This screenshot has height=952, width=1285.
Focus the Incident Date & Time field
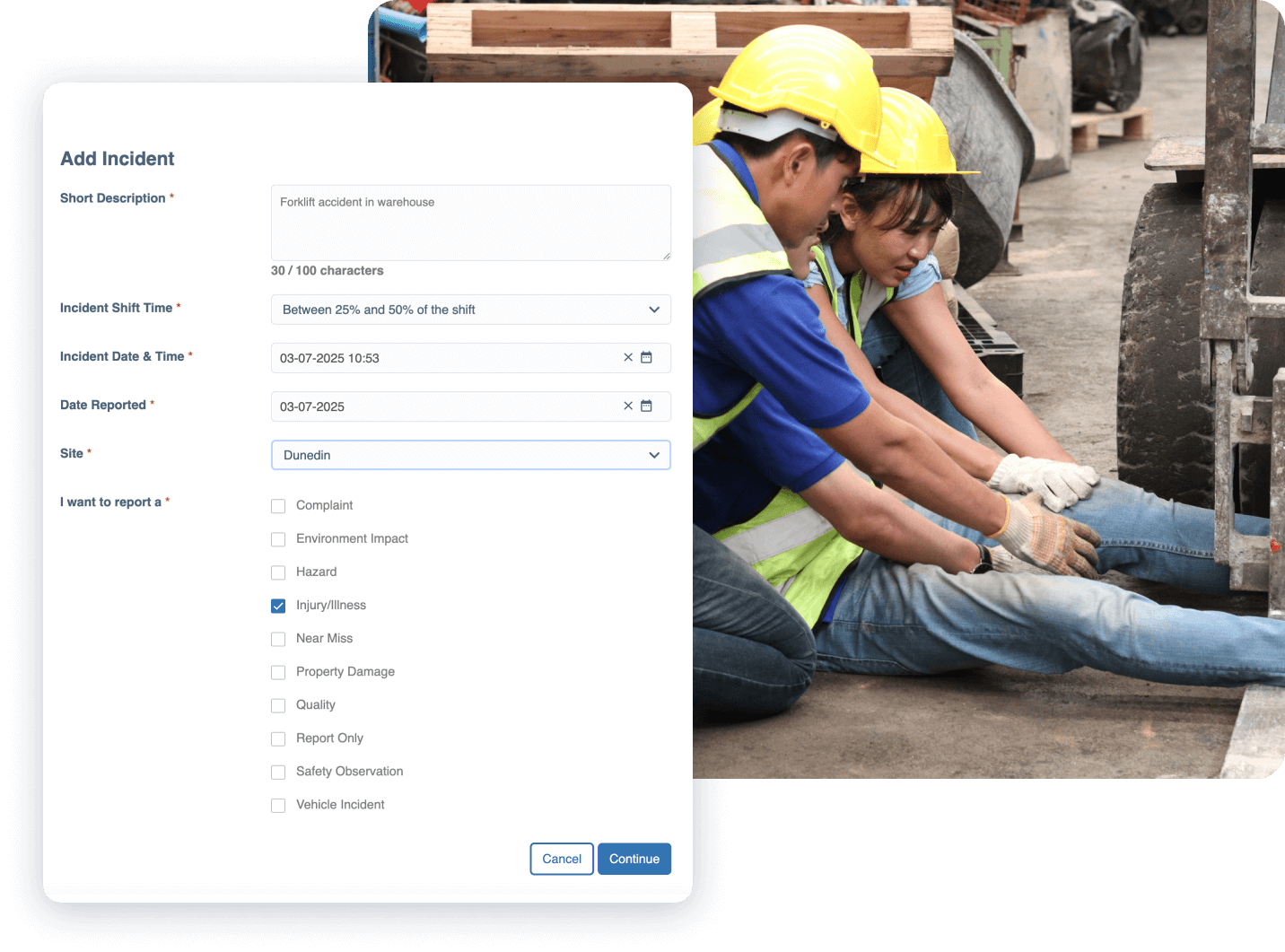(440, 358)
